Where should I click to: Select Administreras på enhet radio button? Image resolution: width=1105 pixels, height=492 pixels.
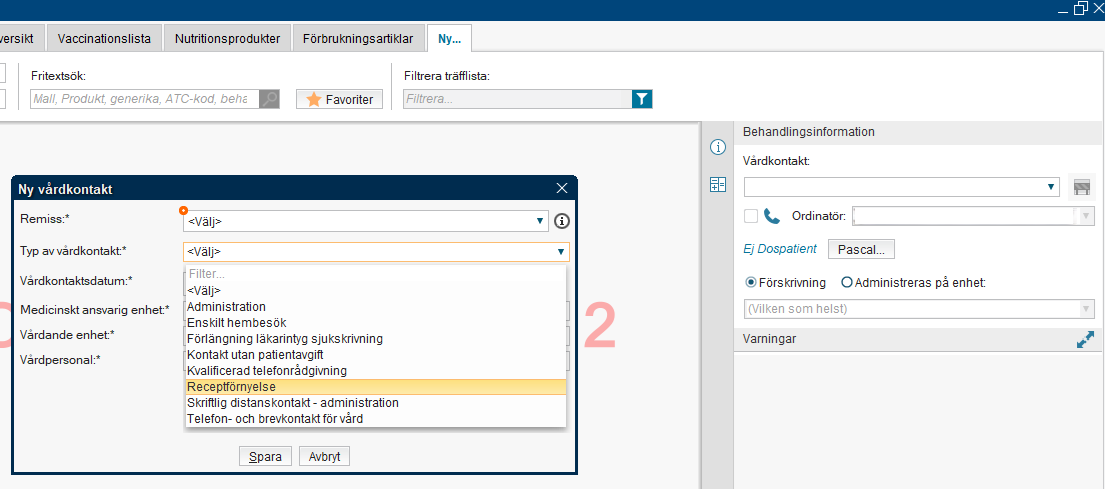[x=846, y=283]
